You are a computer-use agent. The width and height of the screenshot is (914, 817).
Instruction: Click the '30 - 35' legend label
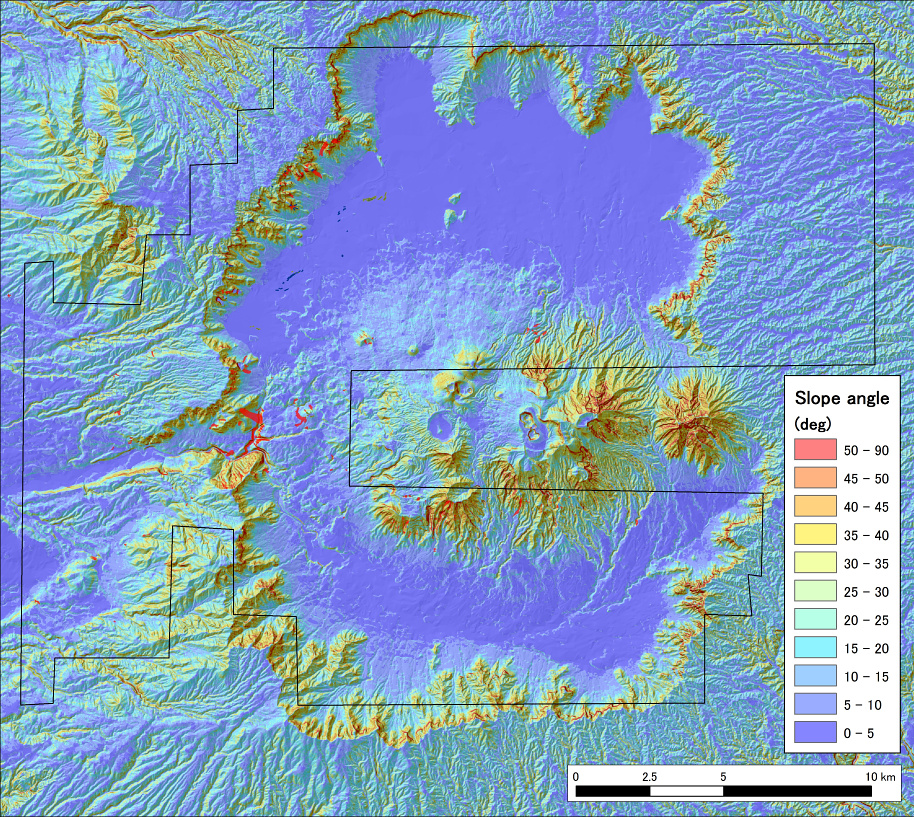coord(866,564)
